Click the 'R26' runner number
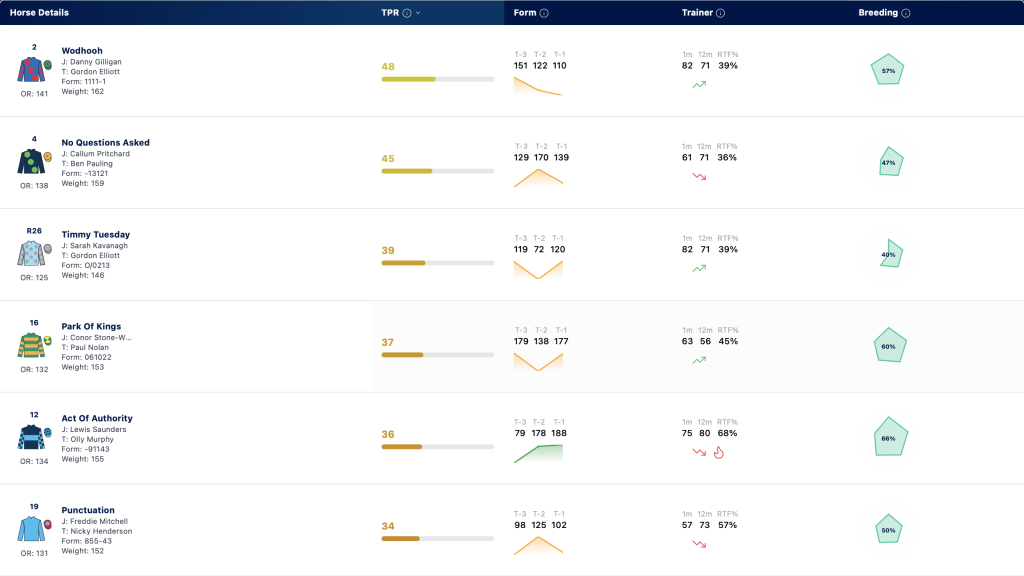The width and height of the screenshot is (1024, 576). (34, 231)
